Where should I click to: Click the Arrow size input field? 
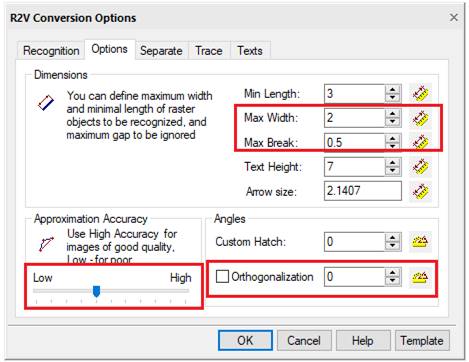click(363, 191)
